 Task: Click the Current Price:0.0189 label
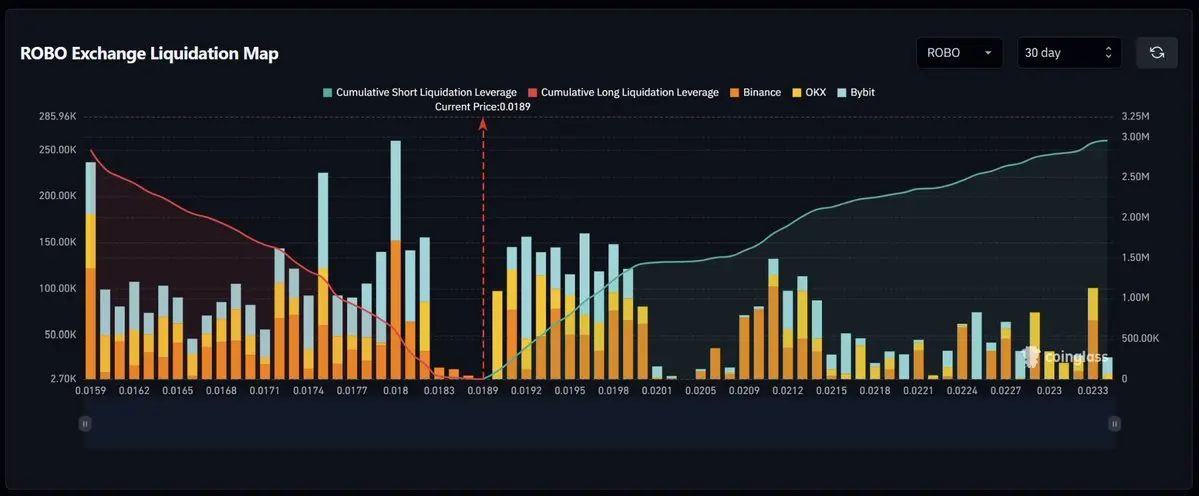click(x=483, y=107)
